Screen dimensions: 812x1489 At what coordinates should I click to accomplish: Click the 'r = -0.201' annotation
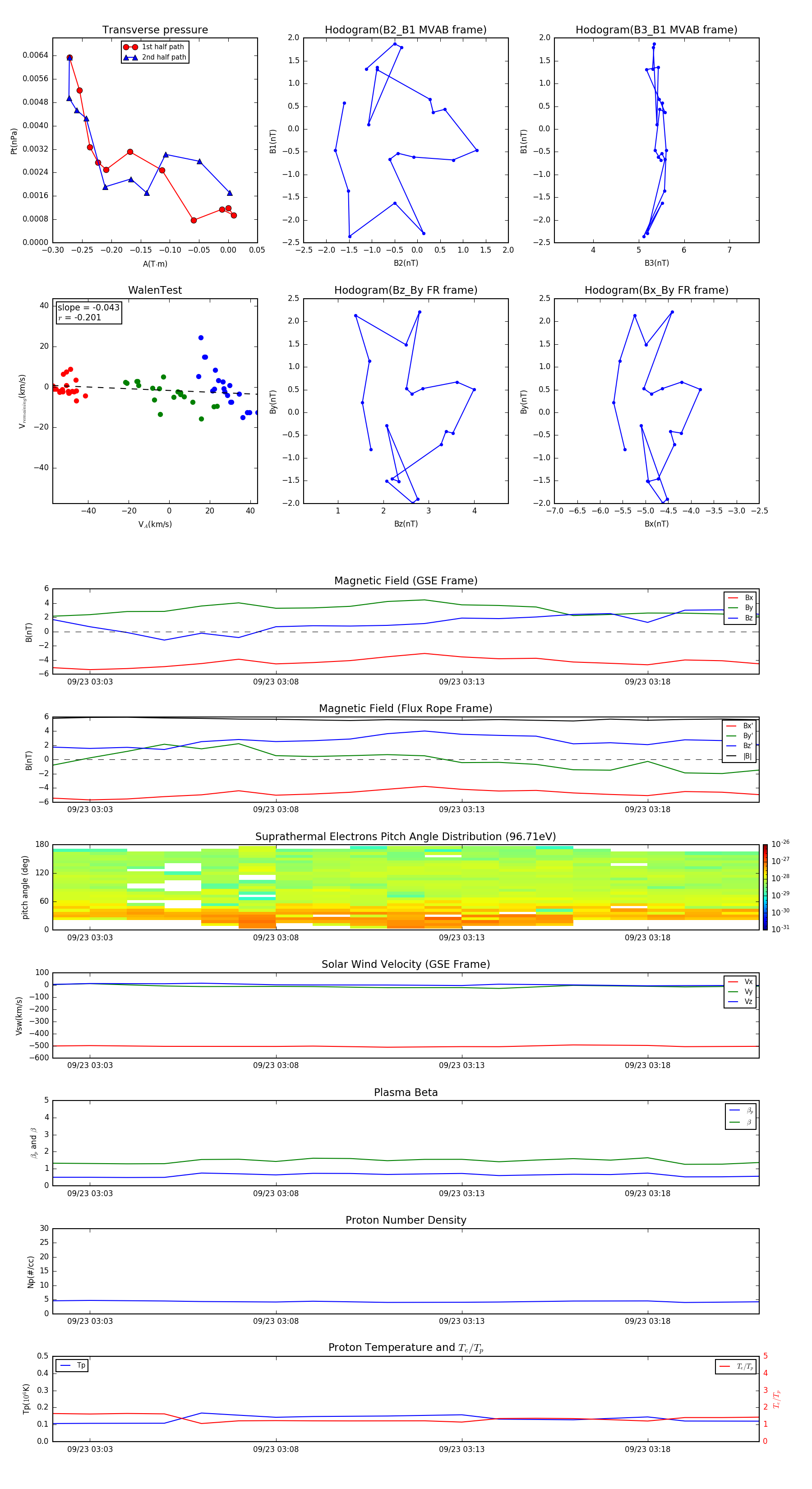tap(80, 317)
